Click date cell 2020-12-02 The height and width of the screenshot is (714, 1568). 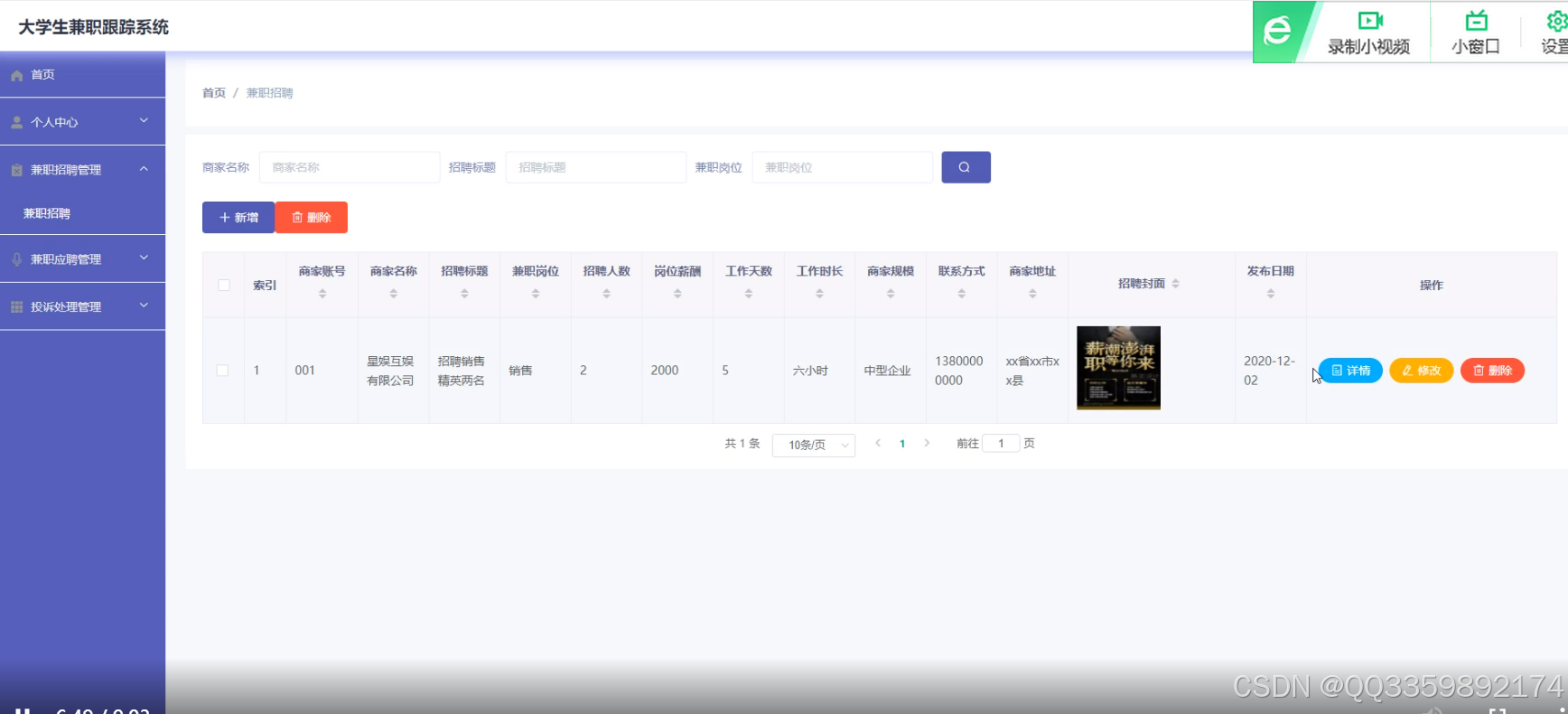1269,371
